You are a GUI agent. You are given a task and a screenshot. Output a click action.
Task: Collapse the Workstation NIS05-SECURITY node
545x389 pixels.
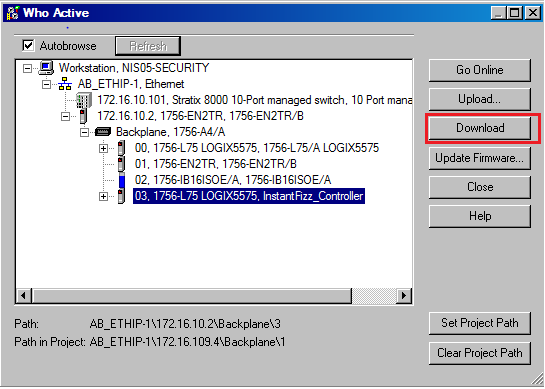click(x=27, y=68)
